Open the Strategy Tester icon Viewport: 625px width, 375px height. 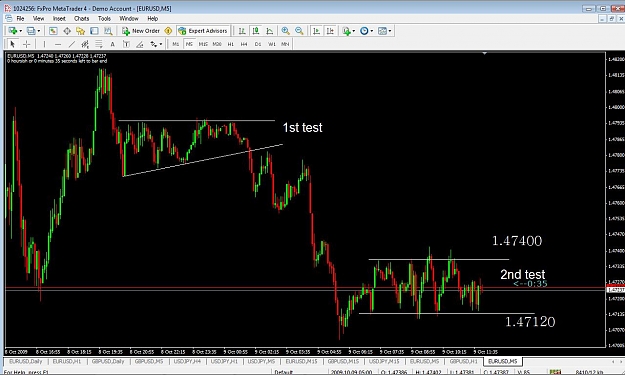[108, 31]
